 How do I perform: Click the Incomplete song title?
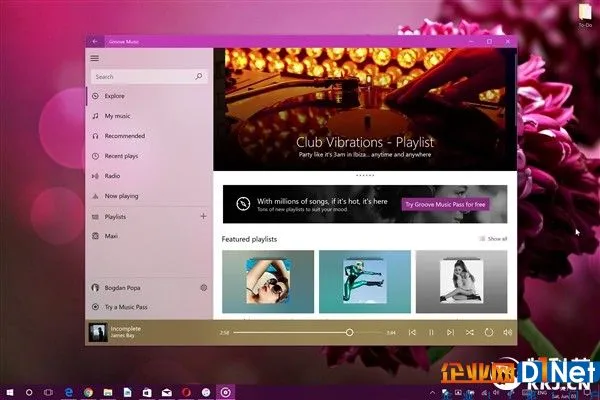[x=126, y=328]
